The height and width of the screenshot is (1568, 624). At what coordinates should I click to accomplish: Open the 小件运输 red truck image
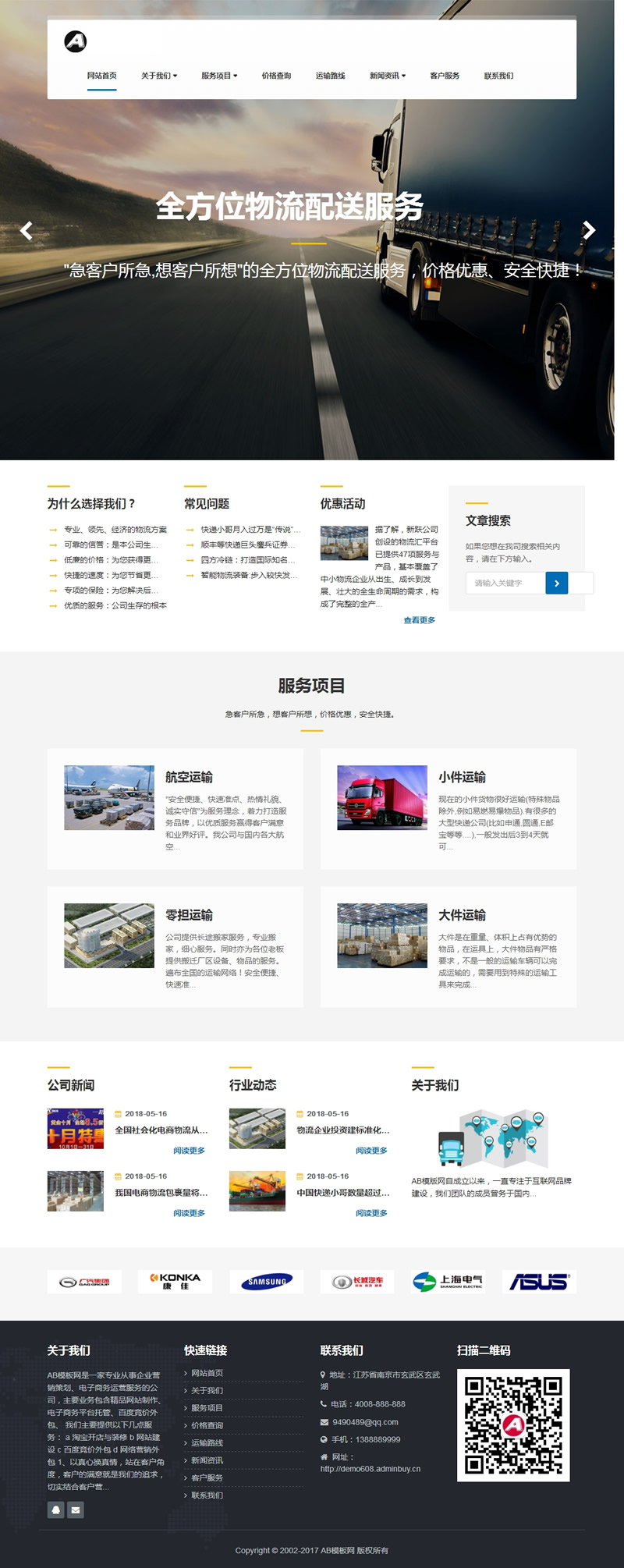coord(382,797)
